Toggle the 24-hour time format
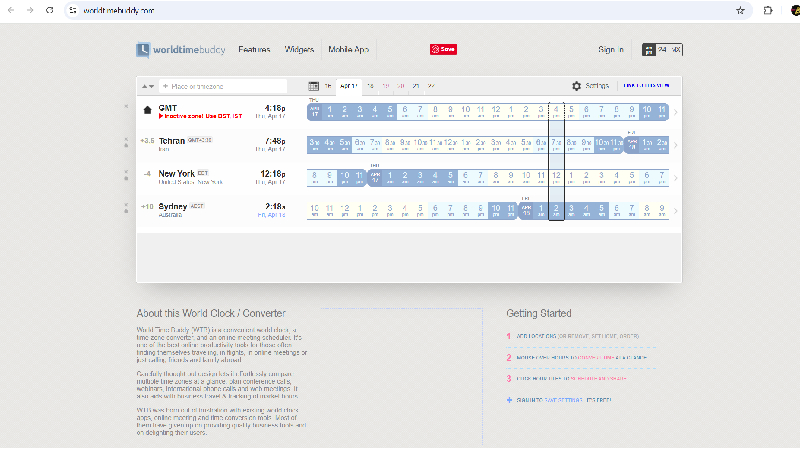 662,49
